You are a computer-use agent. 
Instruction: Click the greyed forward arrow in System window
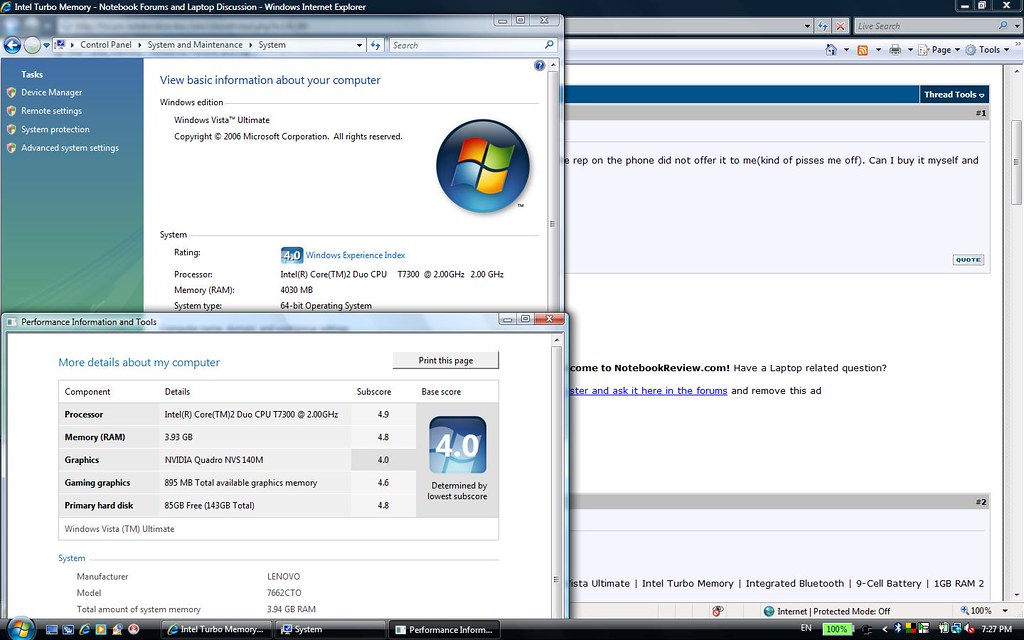point(32,45)
